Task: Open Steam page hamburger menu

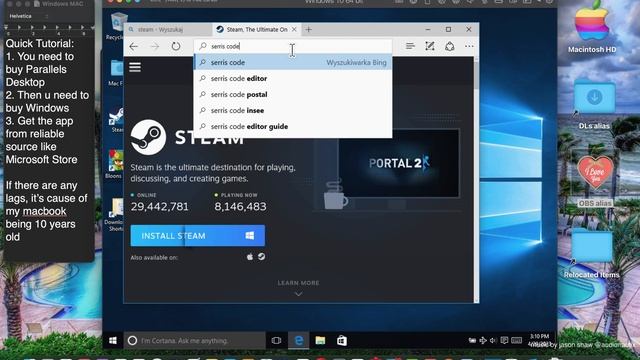Action: click(x=135, y=67)
